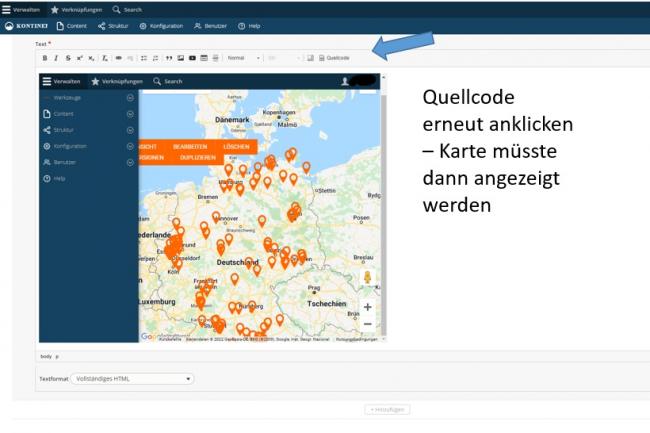Image resolution: width=650 pixels, height=433 pixels.
Task: Click Verwalten in the embedded screenshot's top bar
Action: click(61, 82)
